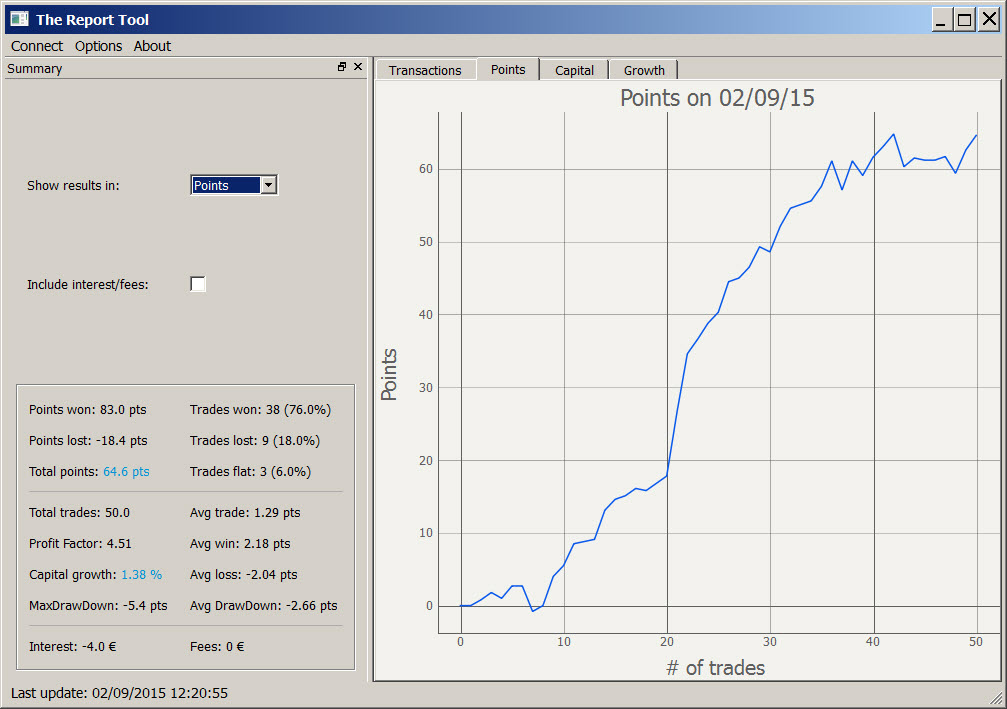Minimize The Report Tool window
Screen dimensions: 1007x709
coord(941,20)
